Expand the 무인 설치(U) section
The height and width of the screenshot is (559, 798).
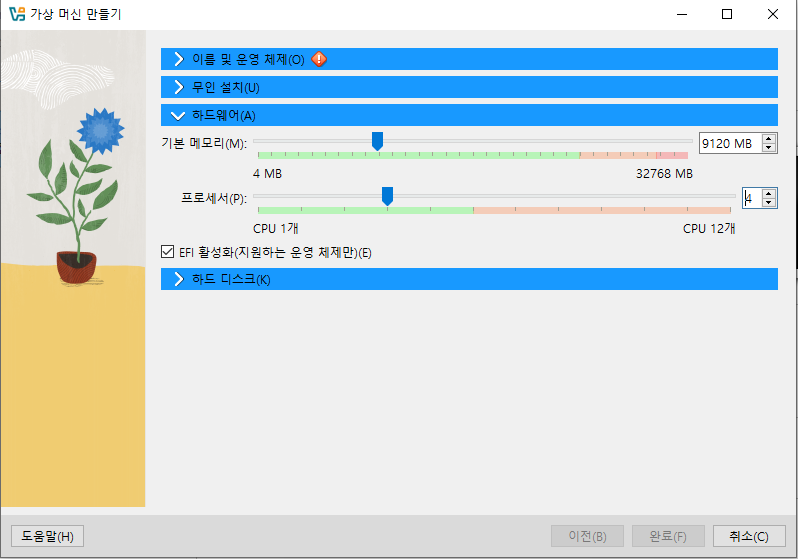coord(469,87)
